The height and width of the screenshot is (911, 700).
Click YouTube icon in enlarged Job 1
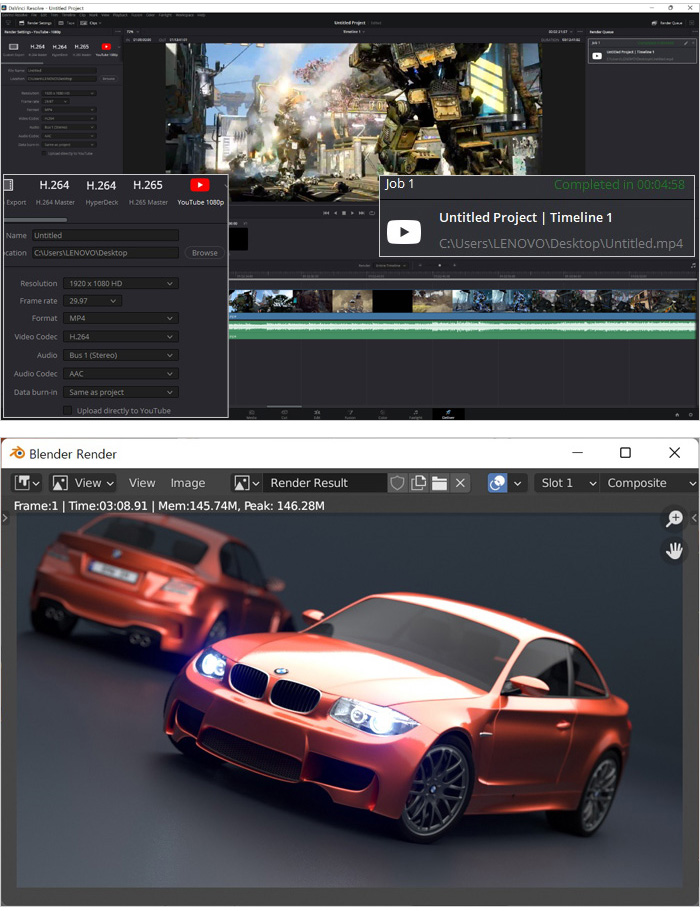(x=404, y=232)
